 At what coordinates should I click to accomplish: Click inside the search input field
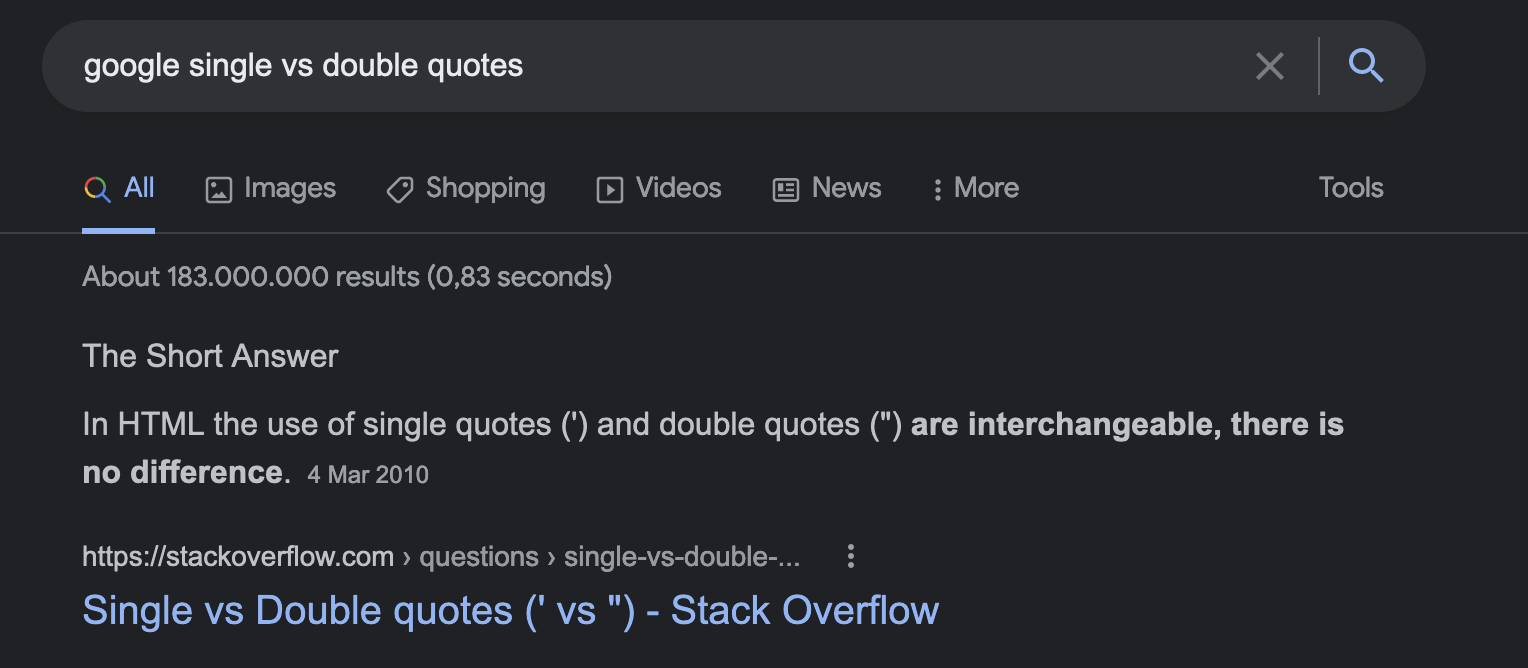click(x=600, y=66)
